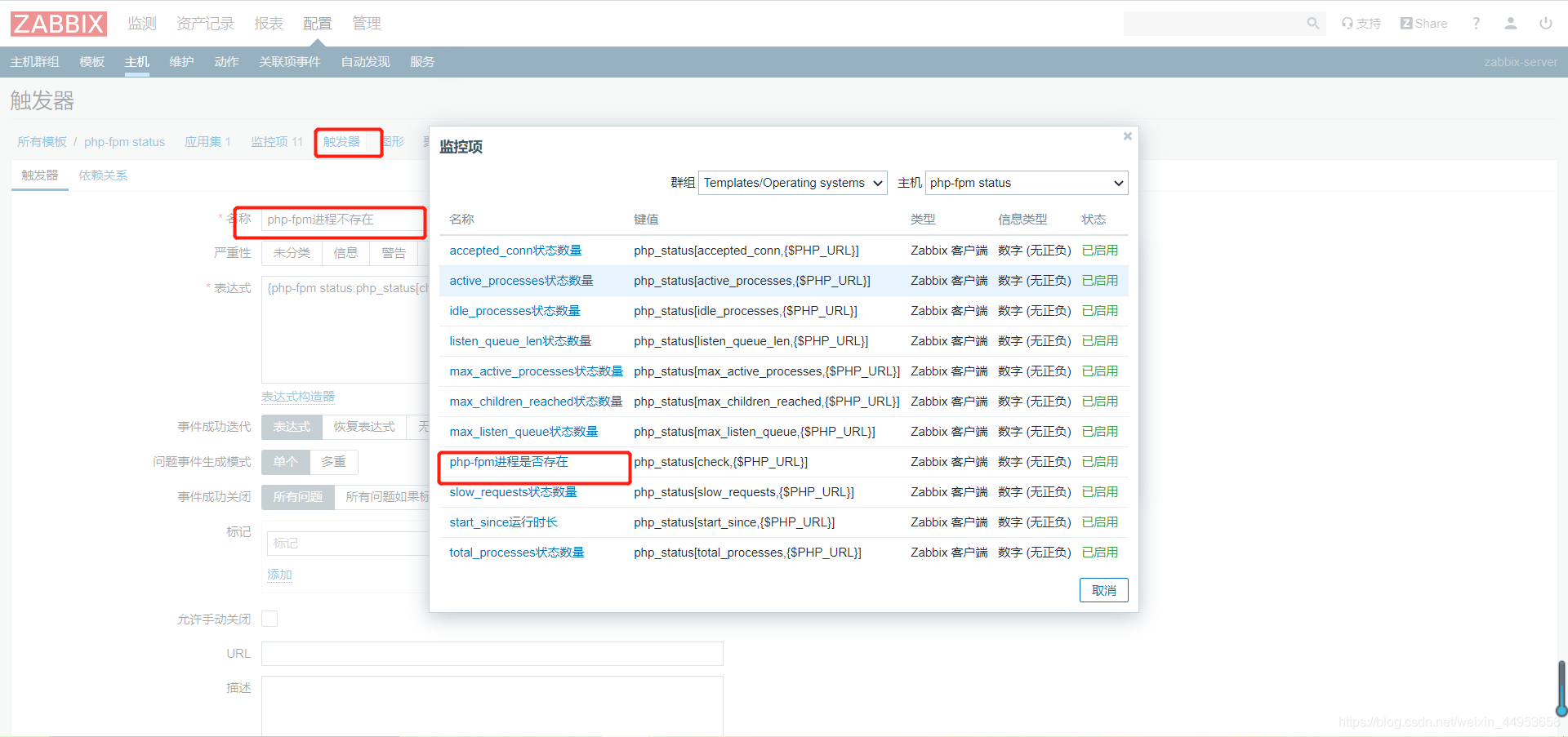The width and height of the screenshot is (1568, 737).
Task: Select severity 信息
Action: pos(345,253)
